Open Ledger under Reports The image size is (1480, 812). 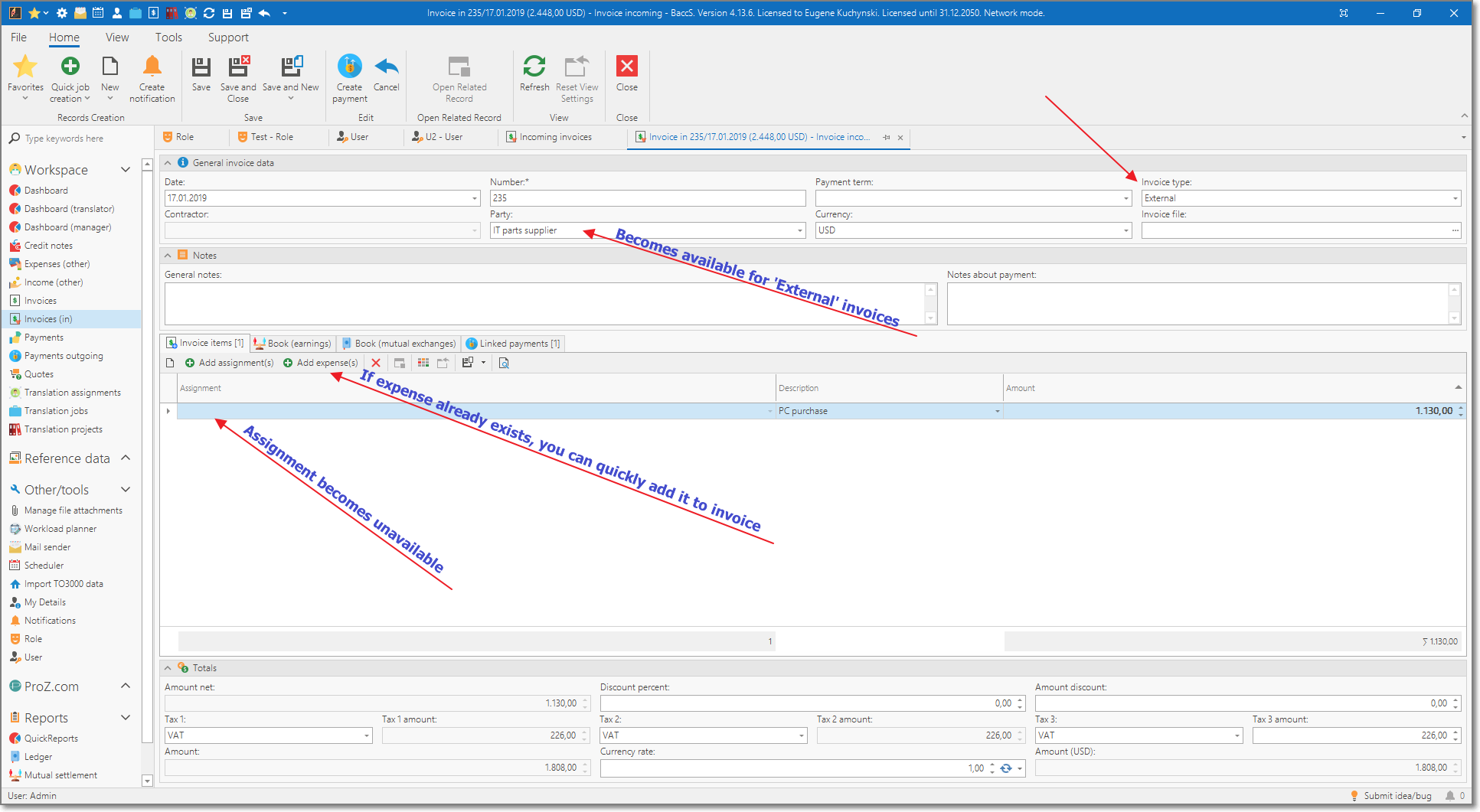38,757
